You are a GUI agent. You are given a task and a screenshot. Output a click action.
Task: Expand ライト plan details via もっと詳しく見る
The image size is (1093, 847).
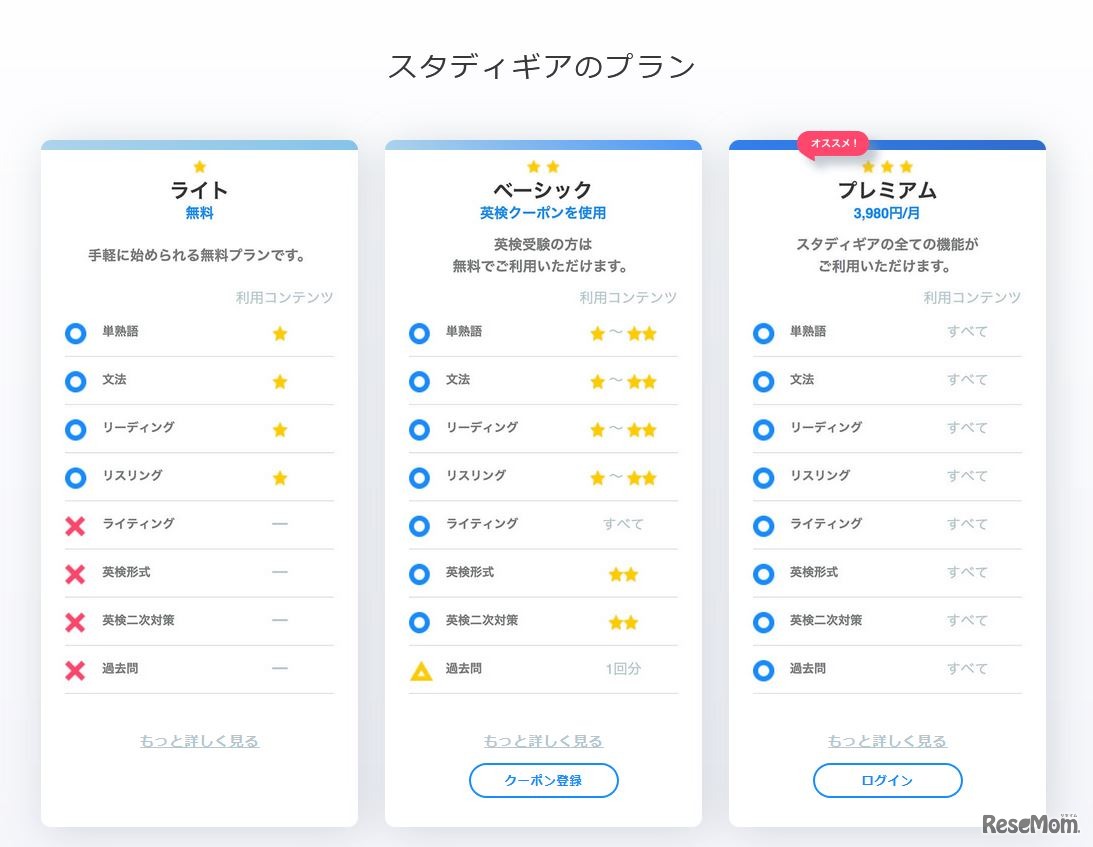point(198,741)
